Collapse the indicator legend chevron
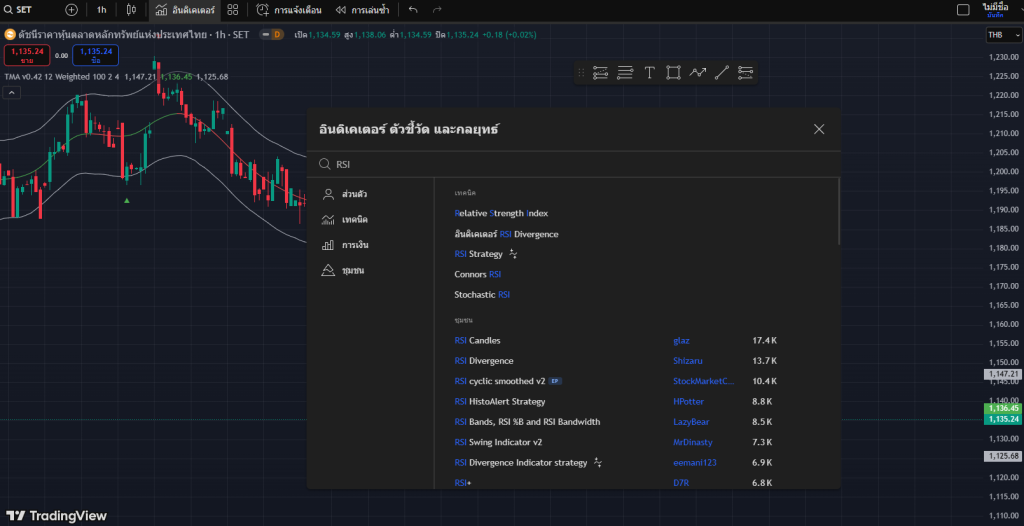The image size is (1024, 526). pyautogui.click(x=12, y=93)
